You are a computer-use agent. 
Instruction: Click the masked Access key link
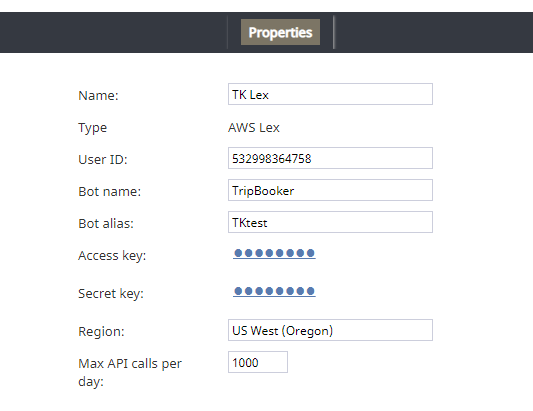click(274, 253)
